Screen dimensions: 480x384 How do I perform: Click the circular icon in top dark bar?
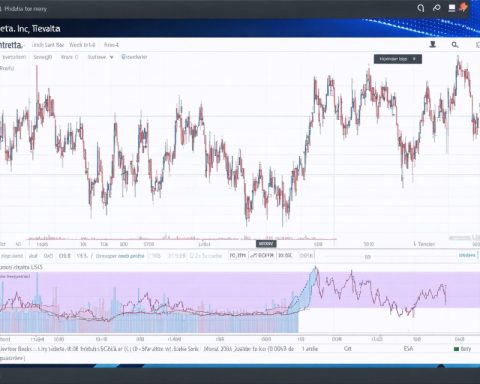point(421,8)
